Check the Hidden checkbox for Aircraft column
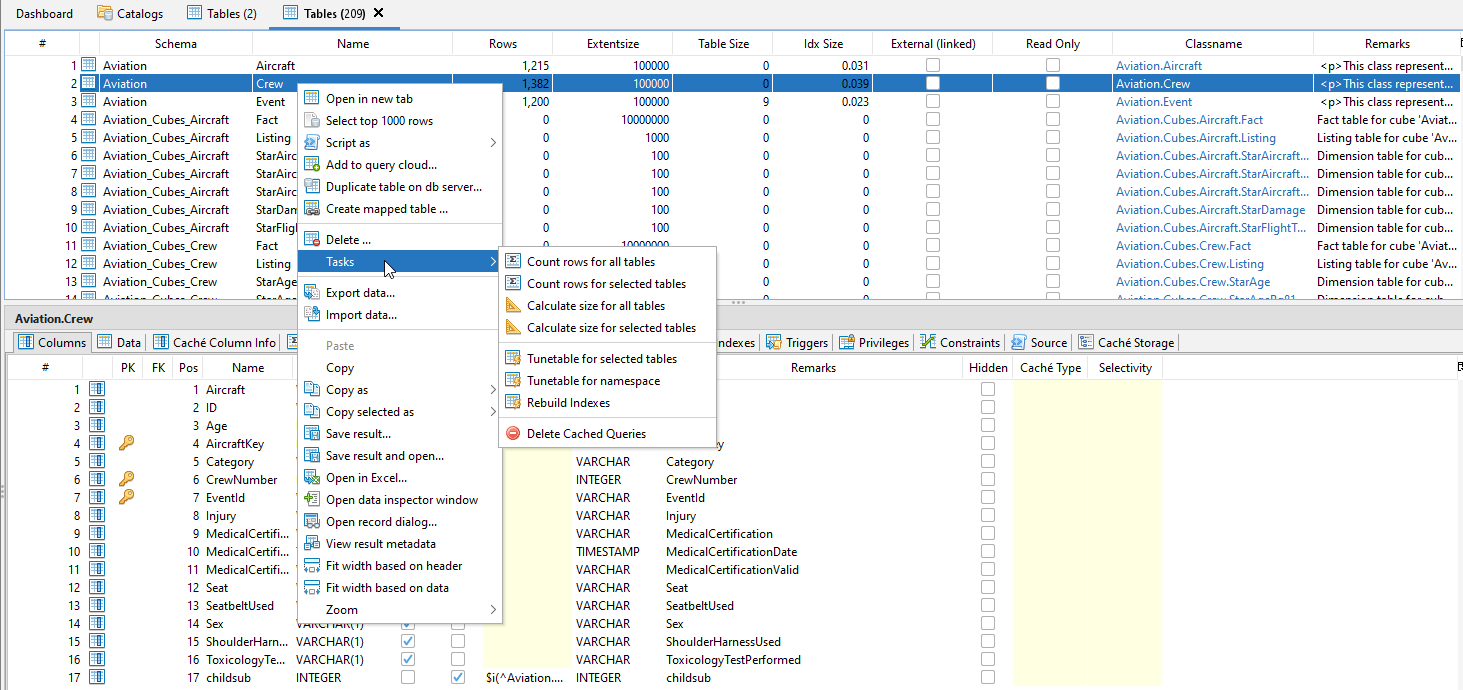The width and height of the screenshot is (1463, 690). [988, 388]
